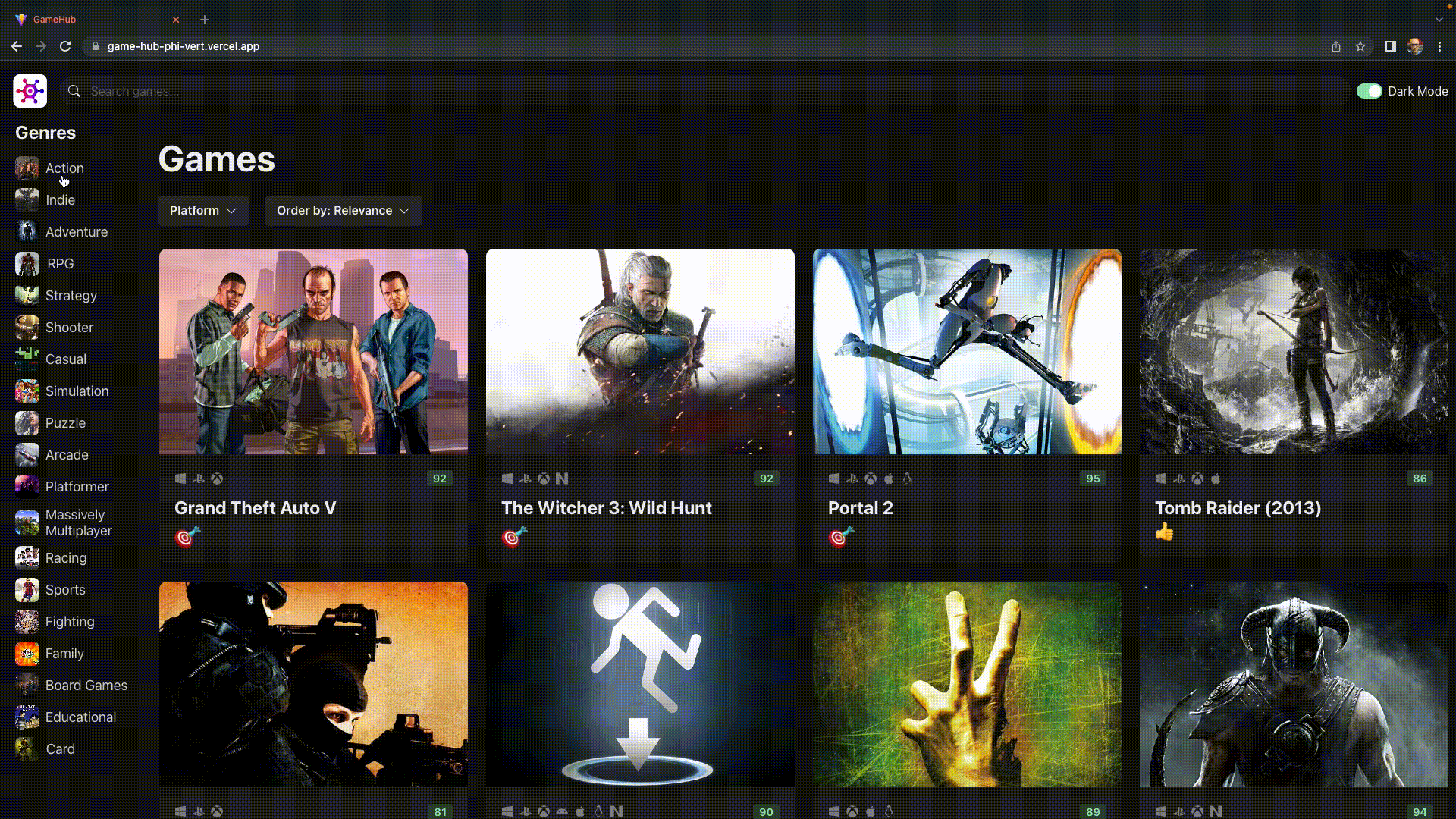
Task: Open the Fighting genre
Action: click(70, 622)
